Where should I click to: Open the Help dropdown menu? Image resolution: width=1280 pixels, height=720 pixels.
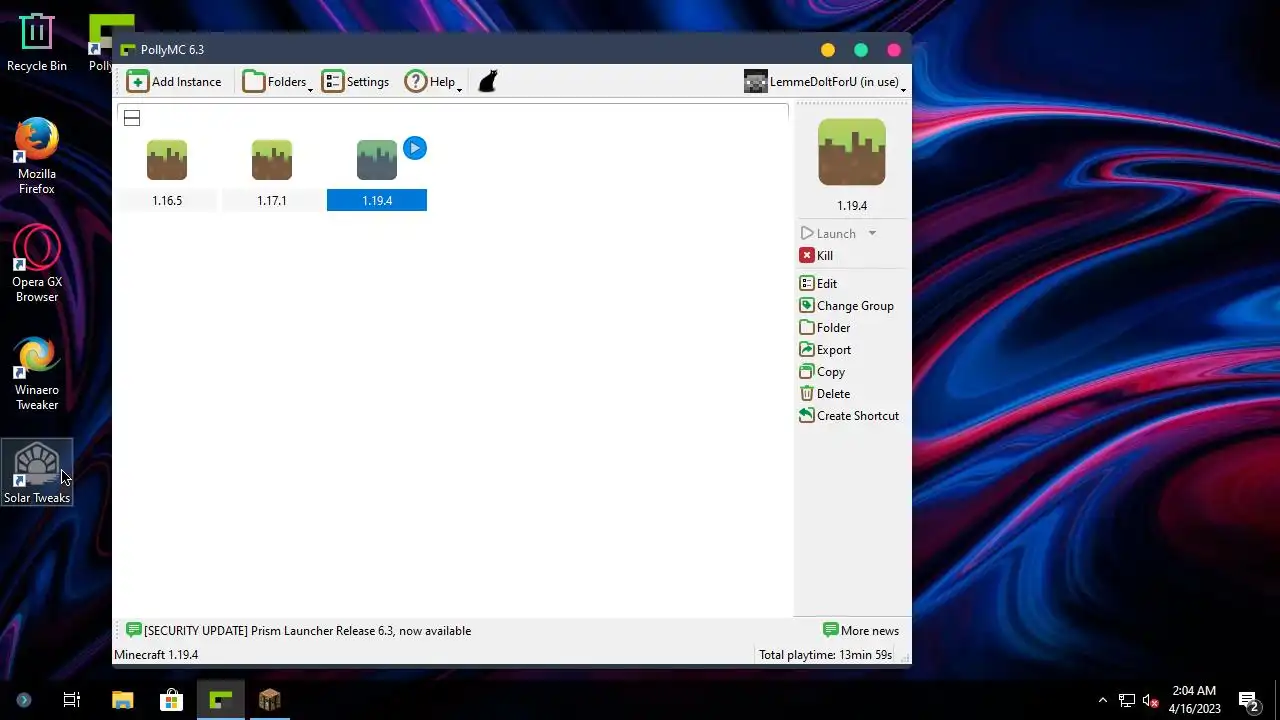point(432,82)
